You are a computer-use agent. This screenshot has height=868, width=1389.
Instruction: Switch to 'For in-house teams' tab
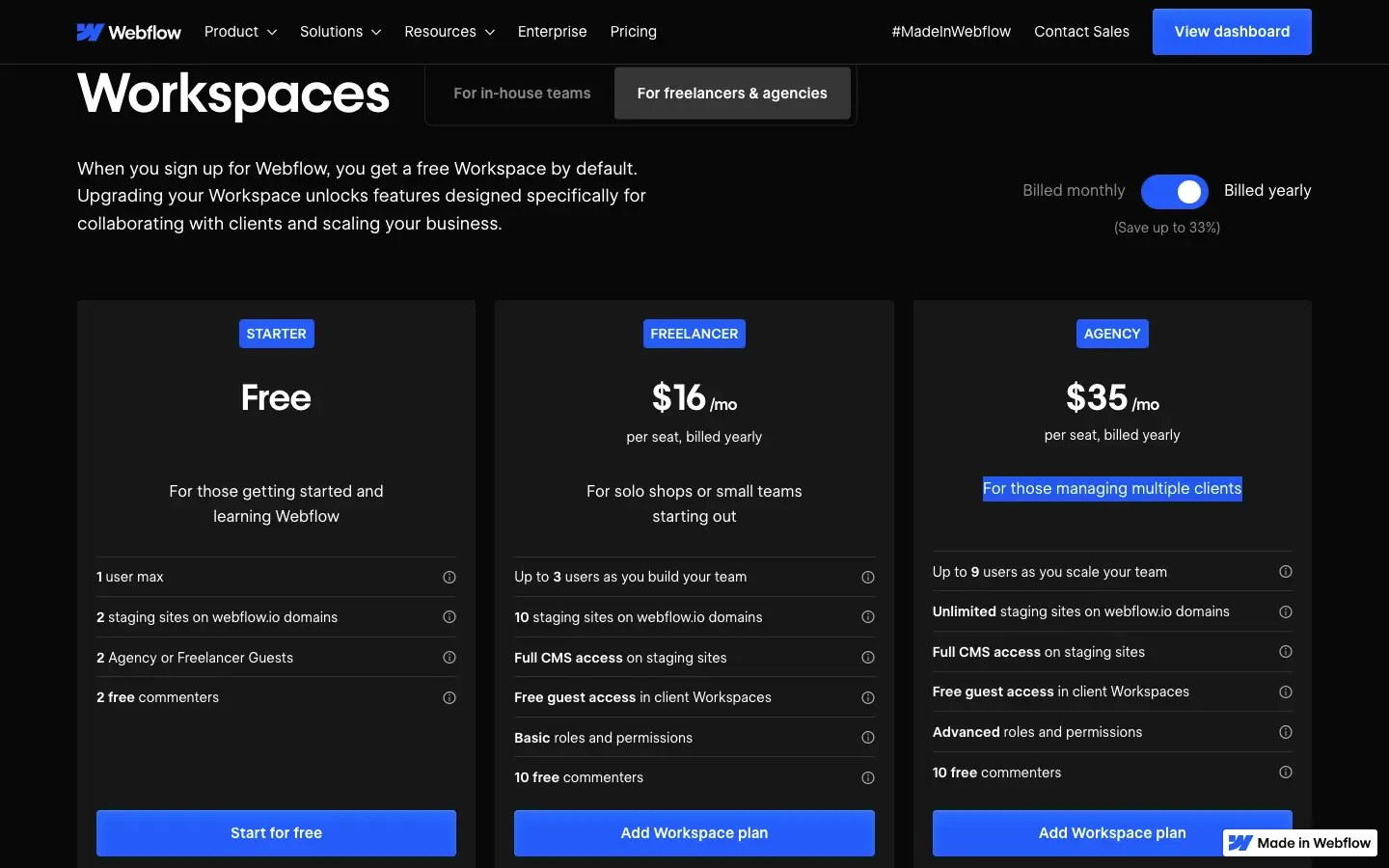(x=522, y=94)
